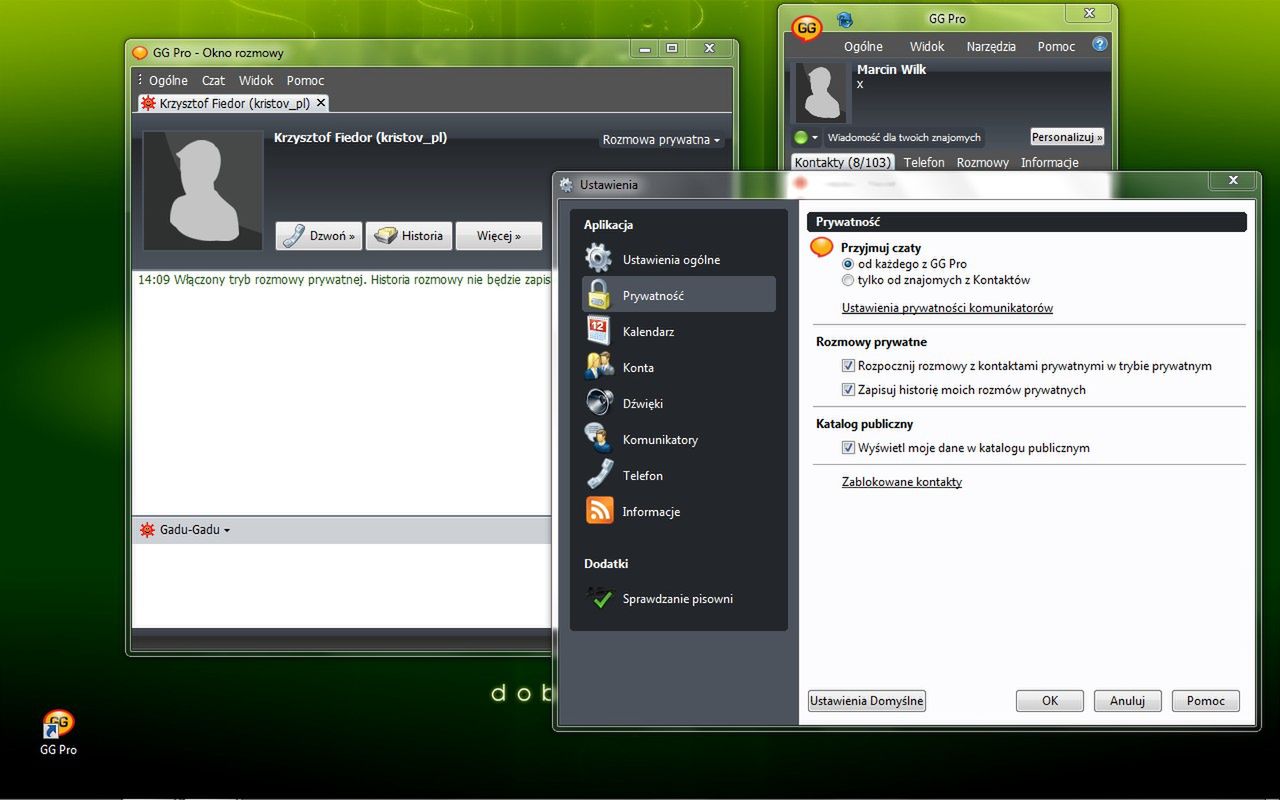Viewport: 1280px width, 800px height.
Task: Click the message input field in chat
Action: coord(342,585)
